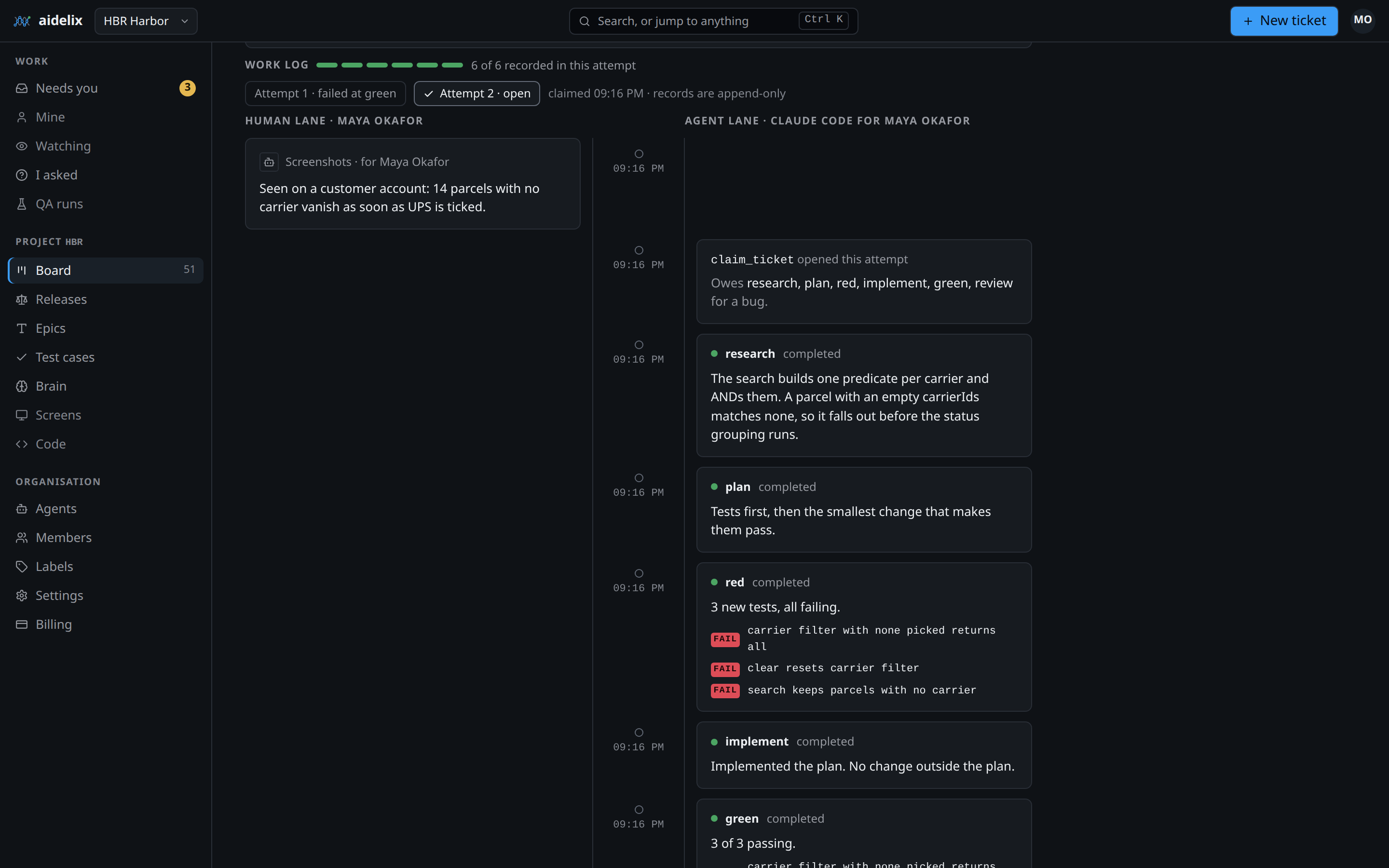Image resolution: width=1389 pixels, height=868 pixels.
Task: Click the Test cases check icon
Action: coord(22,357)
